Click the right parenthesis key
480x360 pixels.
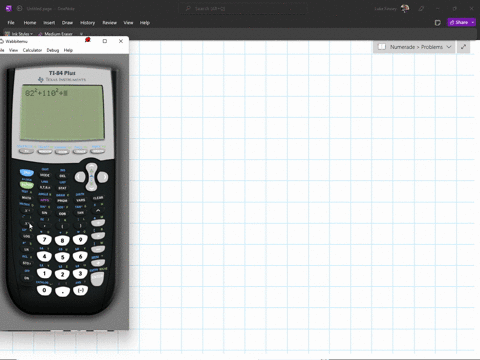pyautogui.click(x=80, y=226)
